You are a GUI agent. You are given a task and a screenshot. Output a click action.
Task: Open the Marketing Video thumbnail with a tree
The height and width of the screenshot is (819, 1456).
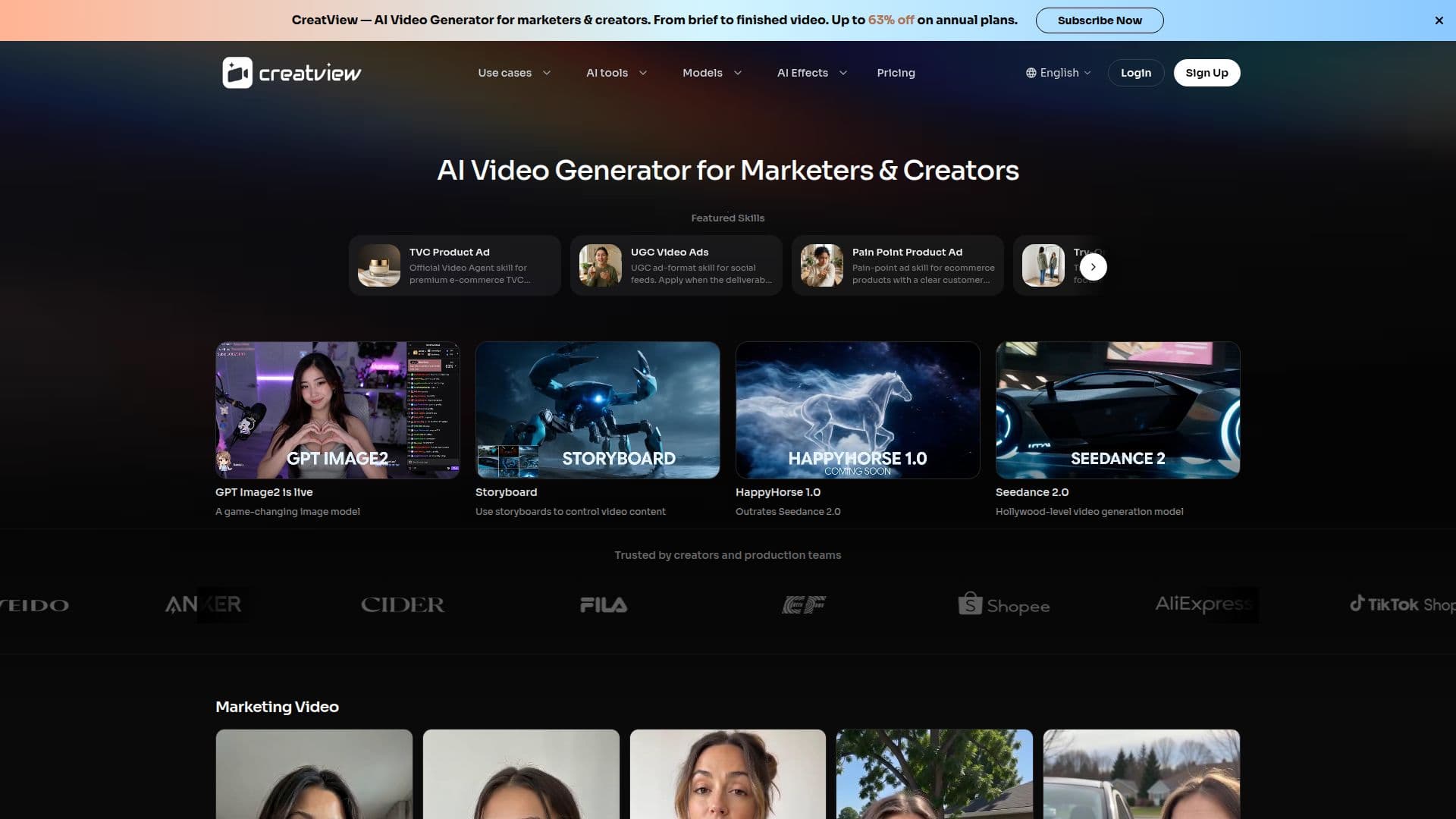click(x=934, y=774)
